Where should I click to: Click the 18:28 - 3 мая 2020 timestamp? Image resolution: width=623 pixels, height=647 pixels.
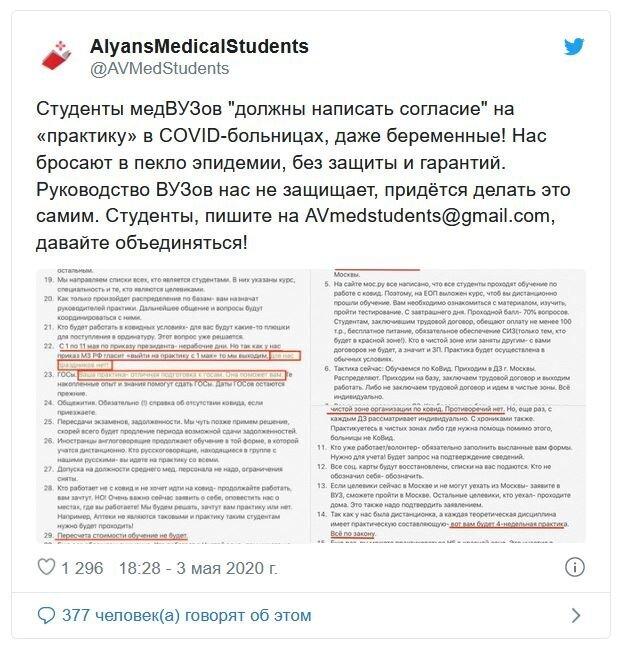pyautogui.click(x=198, y=568)
